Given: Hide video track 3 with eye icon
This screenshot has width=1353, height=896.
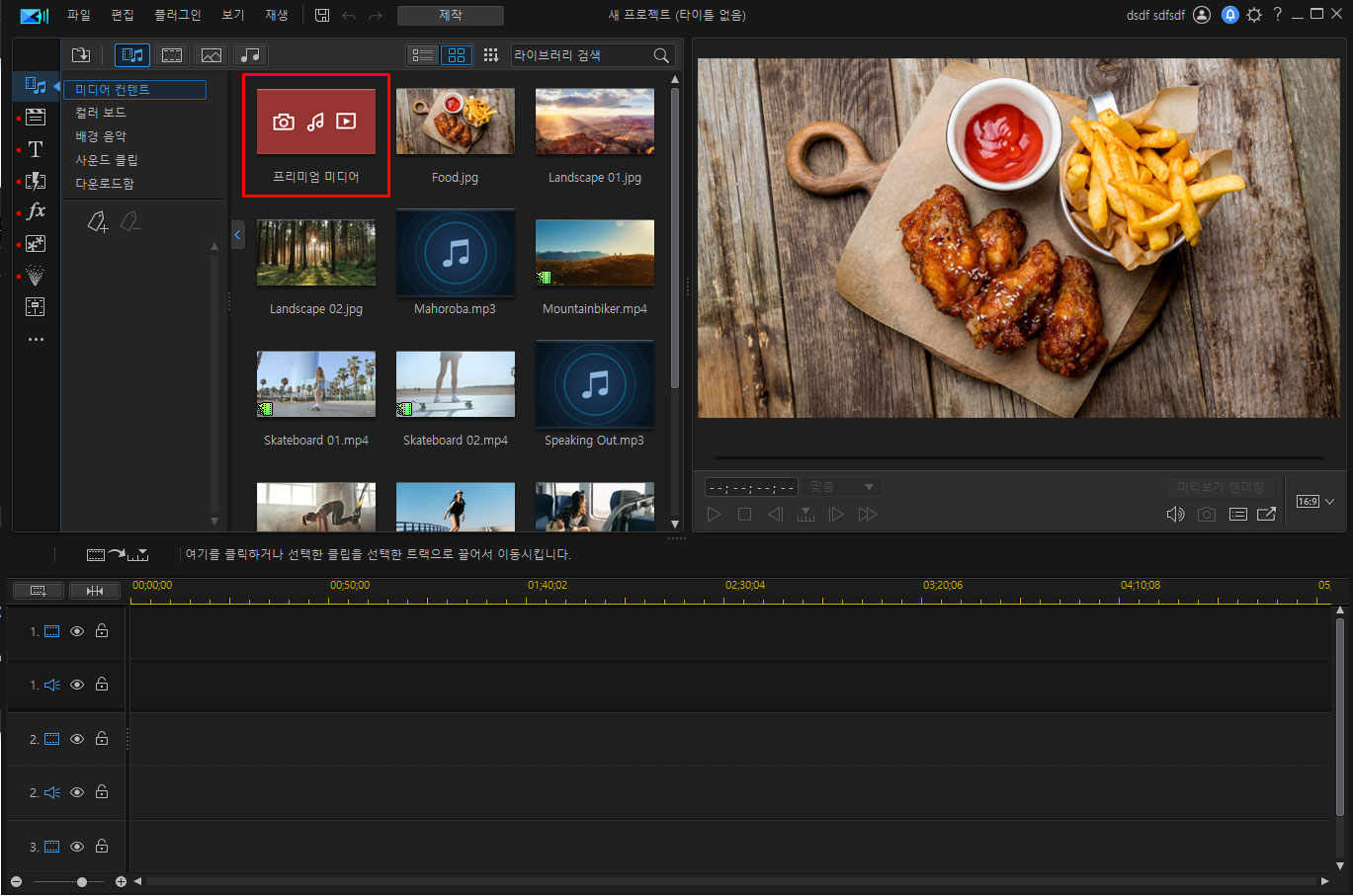Looking at the screenshot, I should 77,847.
